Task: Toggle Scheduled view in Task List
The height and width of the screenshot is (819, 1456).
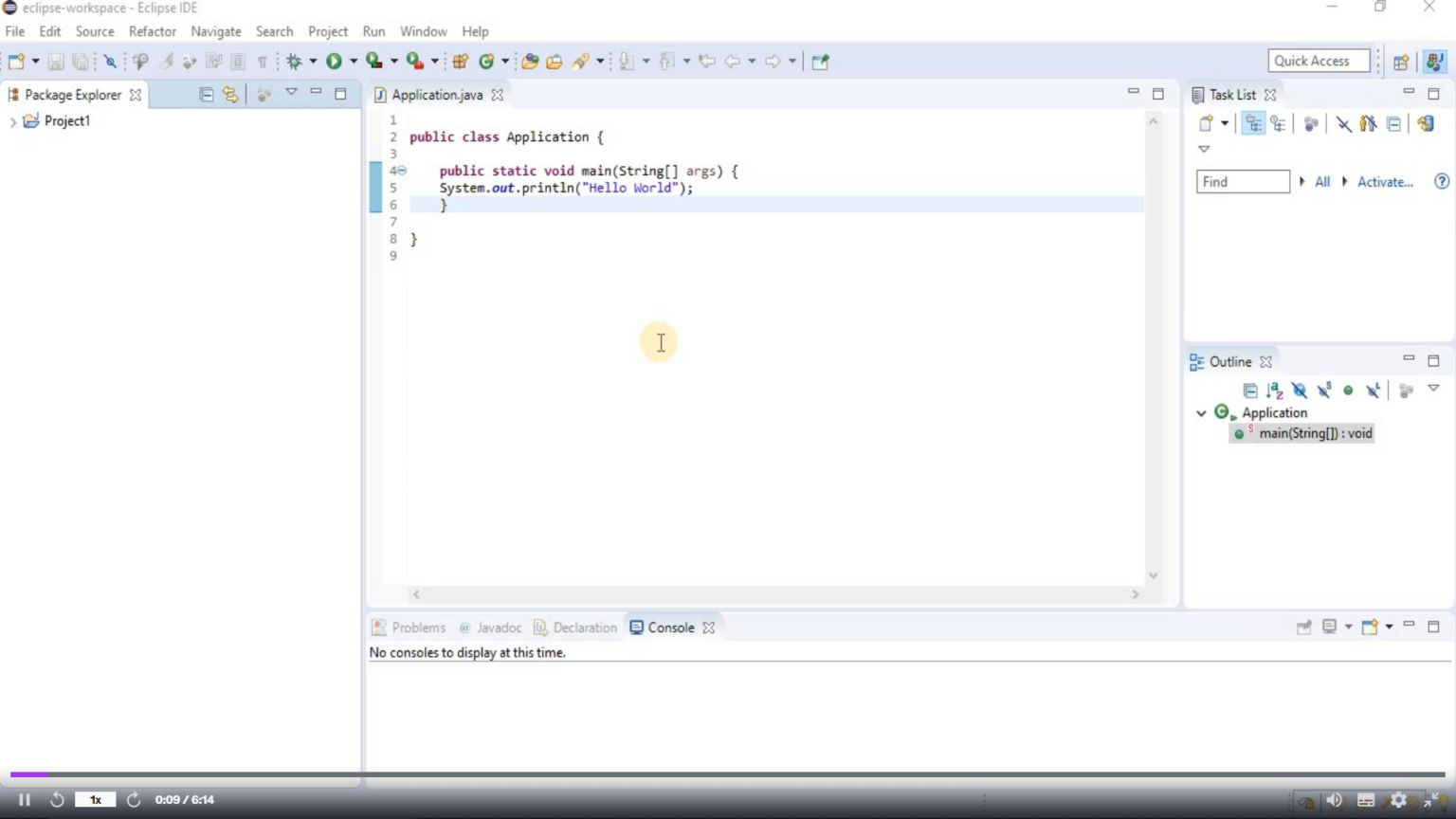Action: 1279,124
